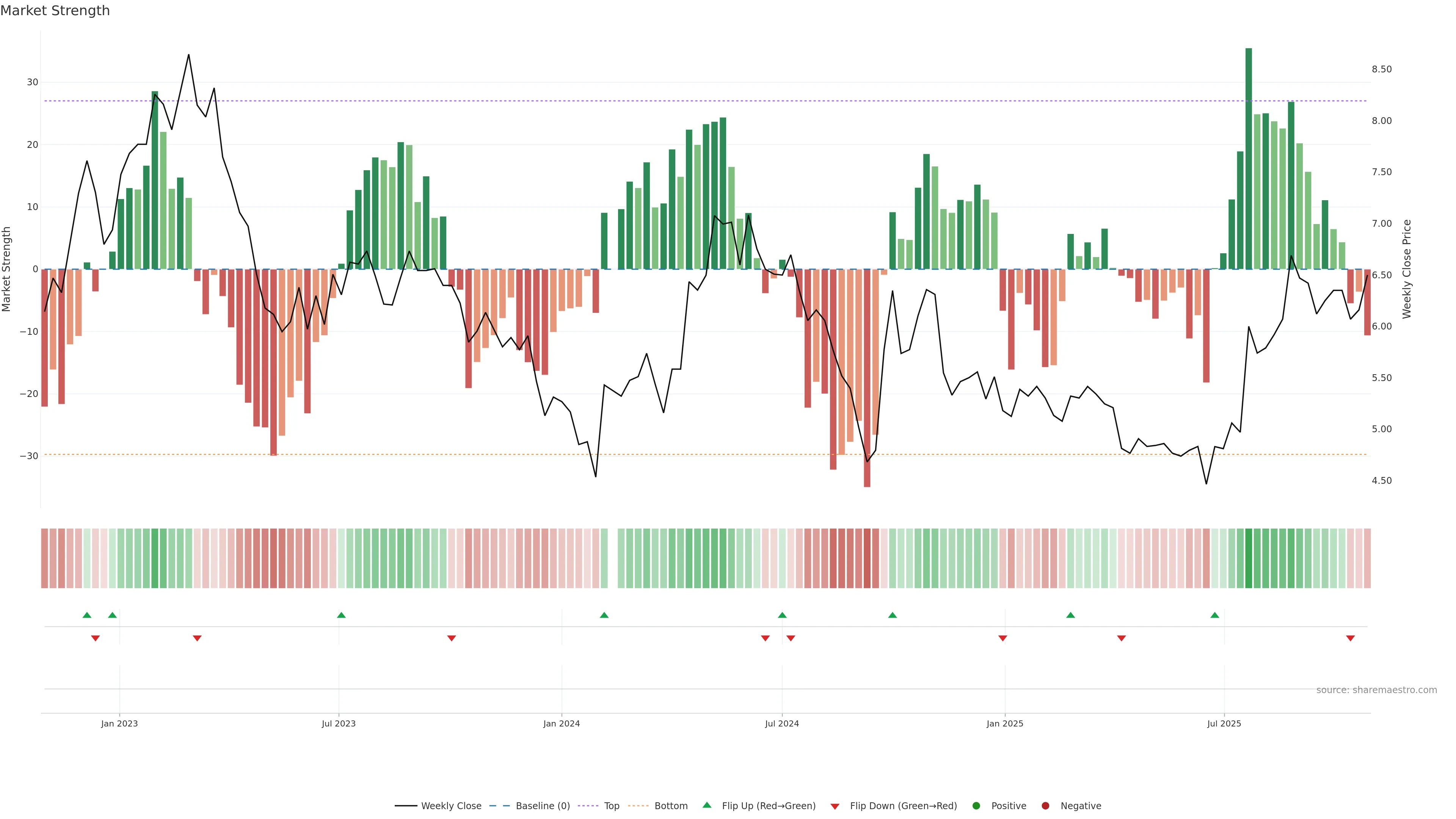Click the flip-down triangle just before Jan 2025
Image resolution: width=1456 pixels, height=819 pixels.
pos(1003,638)
